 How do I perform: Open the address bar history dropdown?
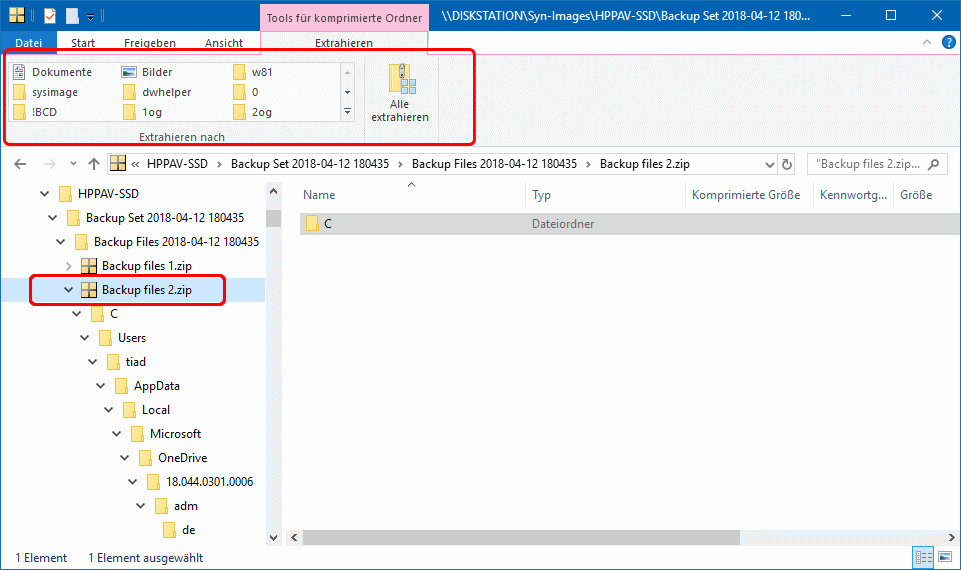pyautogui.click(x=767, y=164)
